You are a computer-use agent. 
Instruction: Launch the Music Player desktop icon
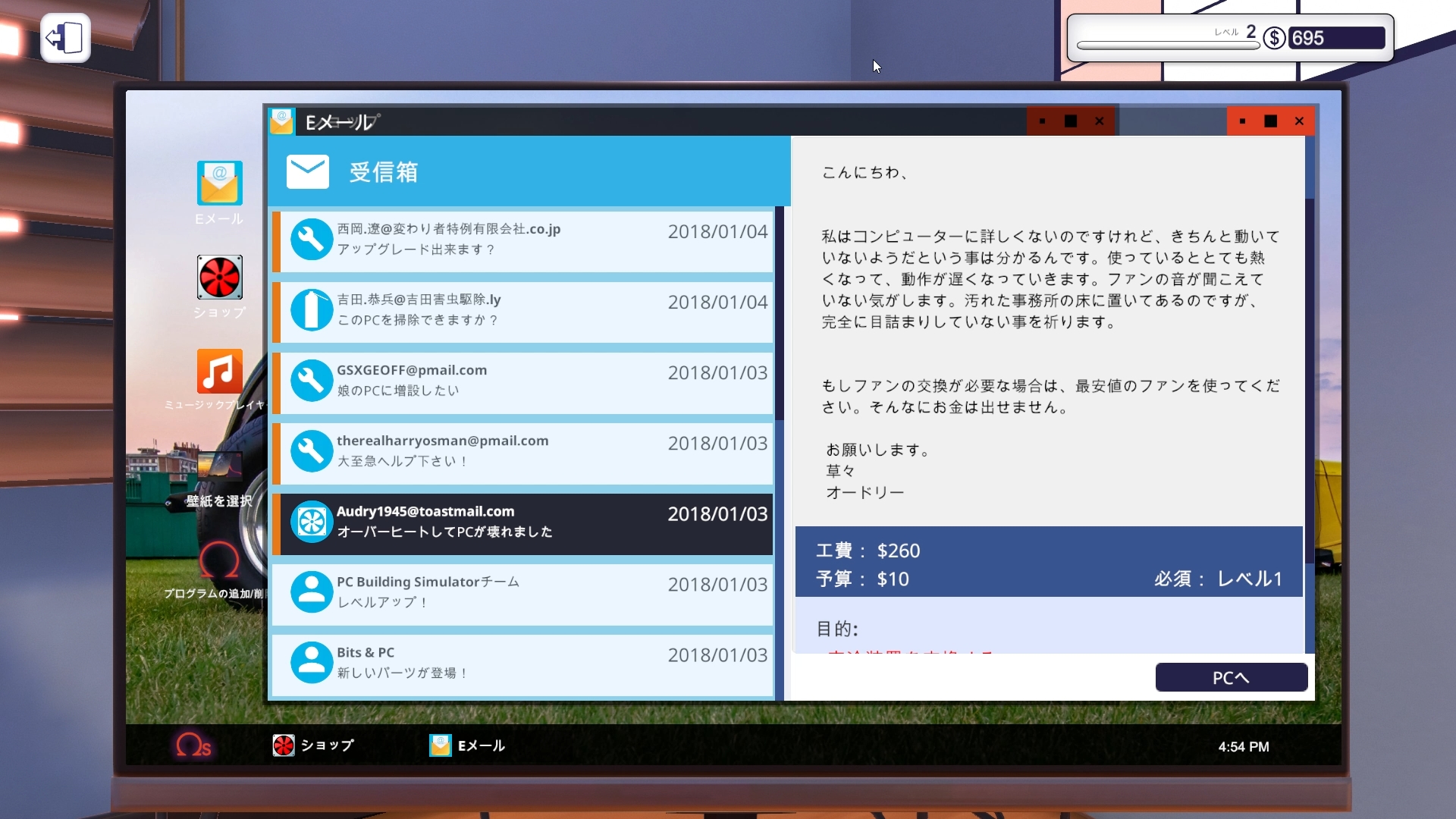point(219,372)
